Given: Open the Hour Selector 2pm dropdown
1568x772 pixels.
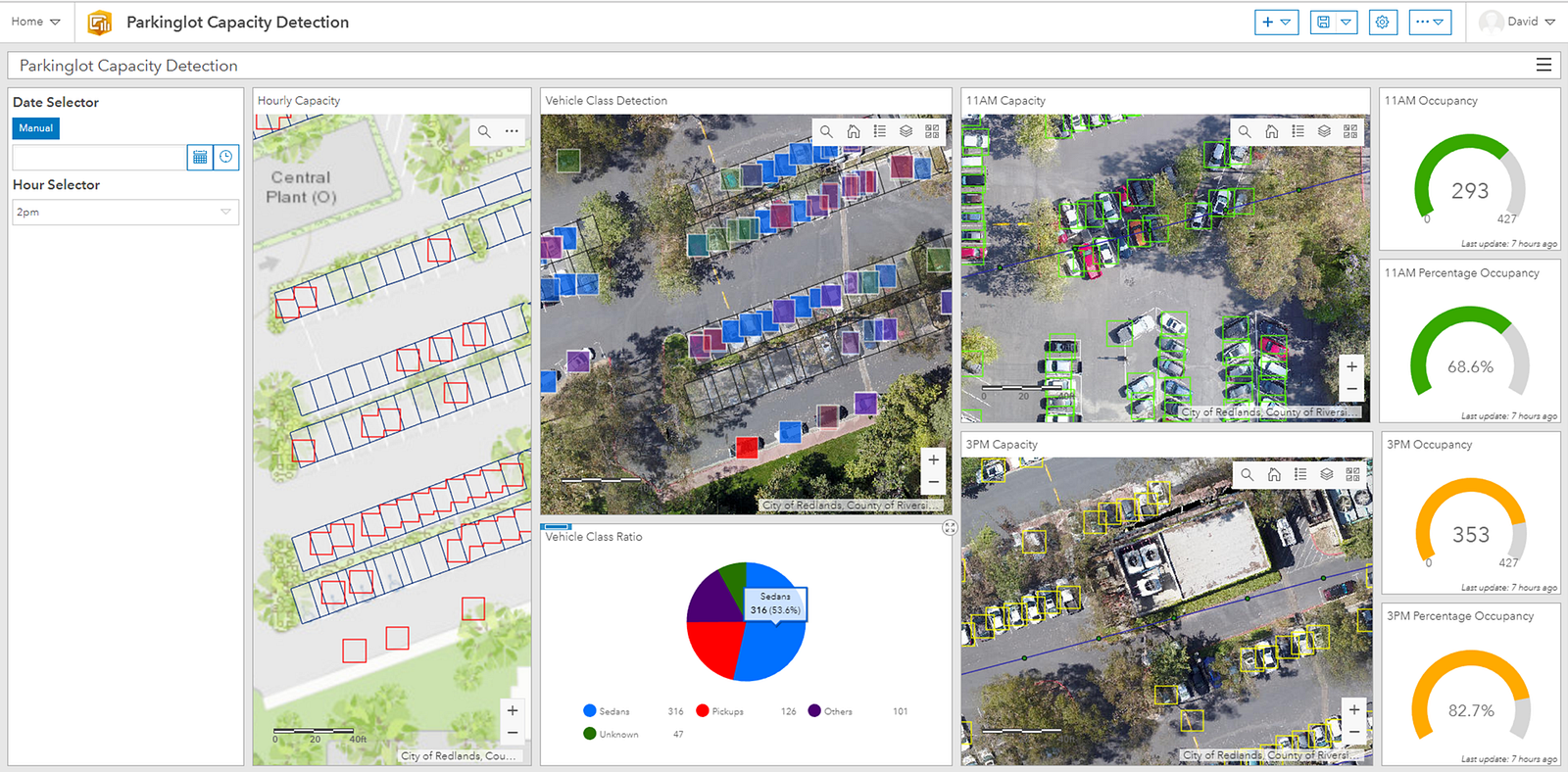Looking at the screenshot, I should click(125, 212).
